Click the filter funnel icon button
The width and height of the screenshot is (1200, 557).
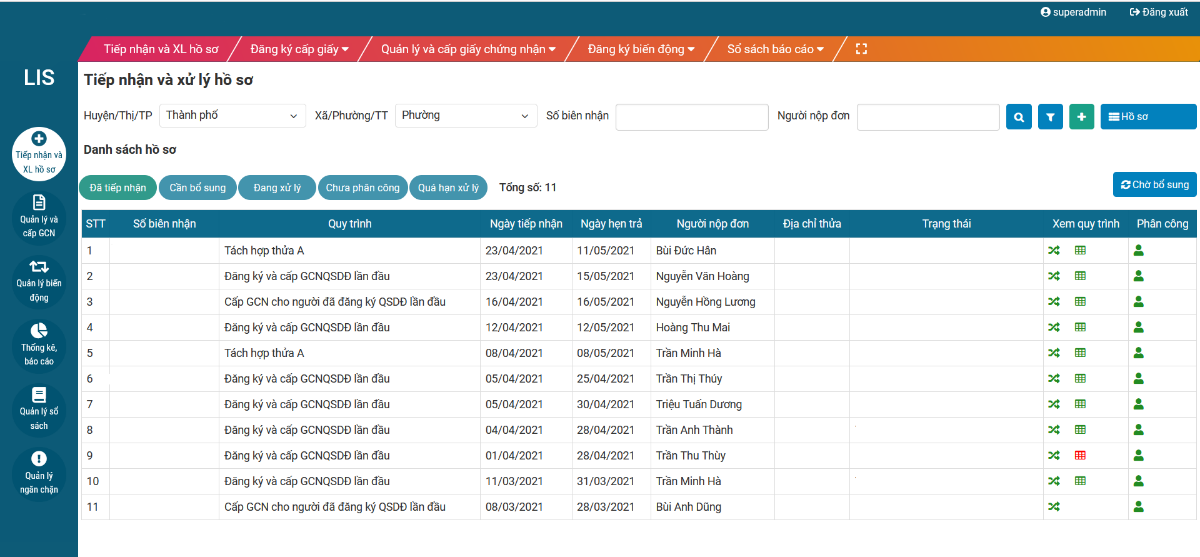click(1050, 117)
